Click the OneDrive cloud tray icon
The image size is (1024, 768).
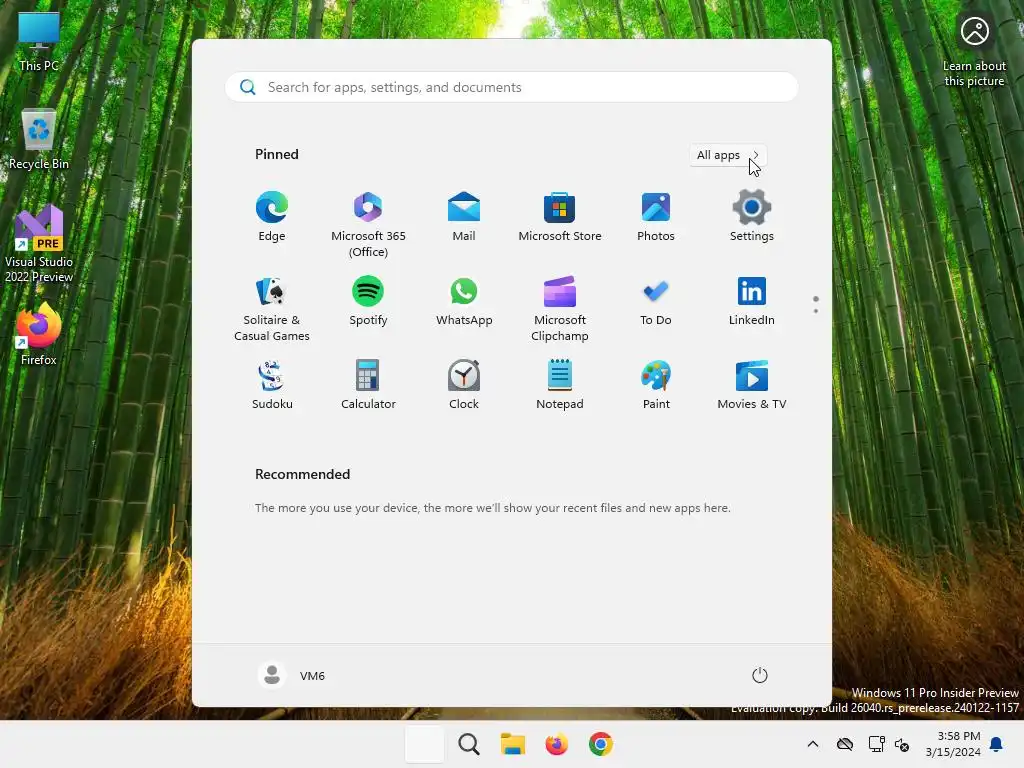844,744
